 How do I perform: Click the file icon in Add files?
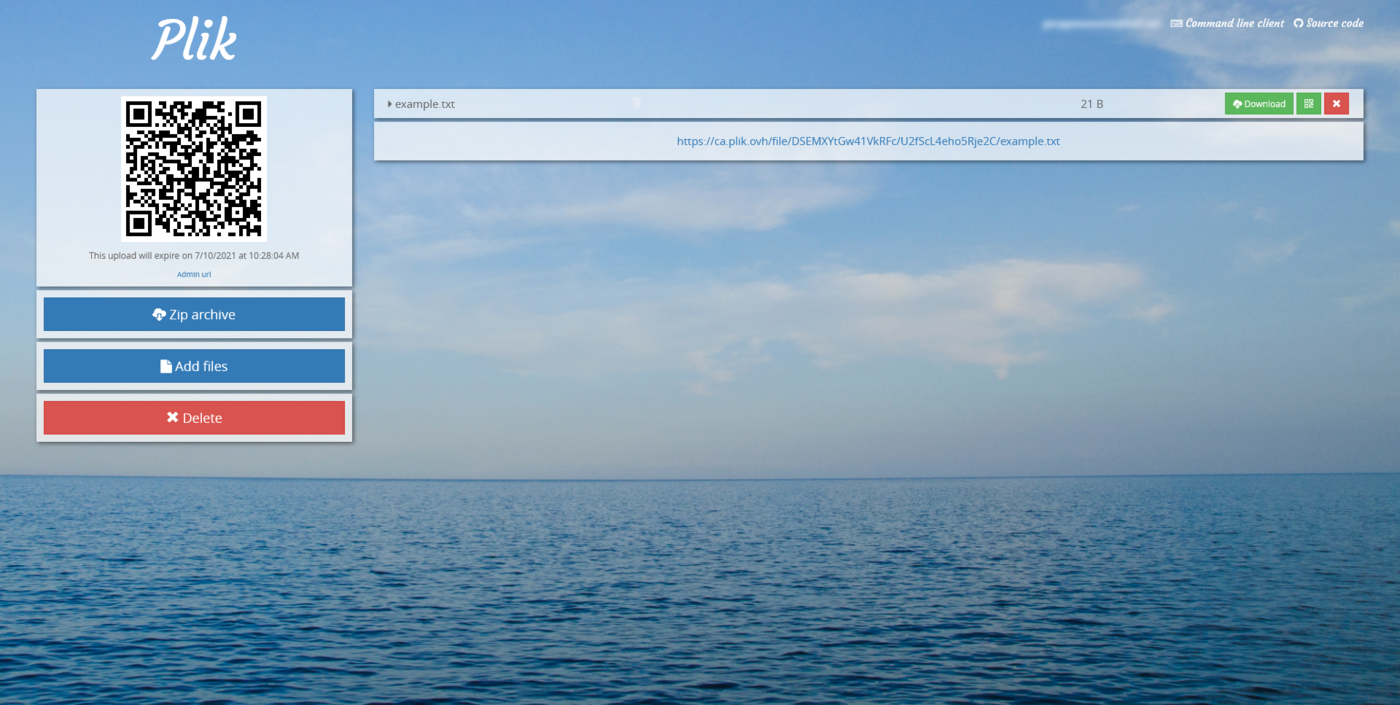point(166,367)
